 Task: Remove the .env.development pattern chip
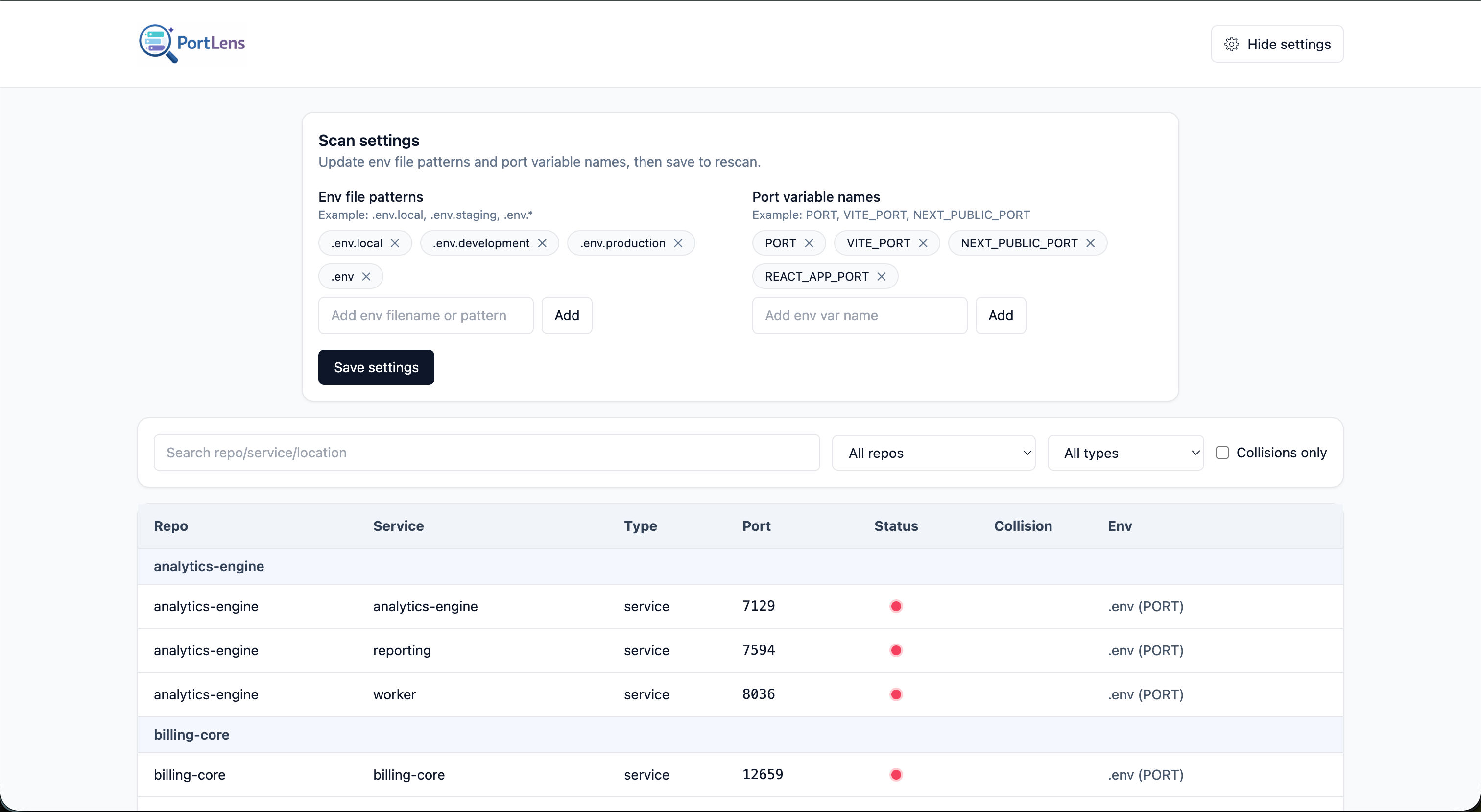(x=542, y=243)
